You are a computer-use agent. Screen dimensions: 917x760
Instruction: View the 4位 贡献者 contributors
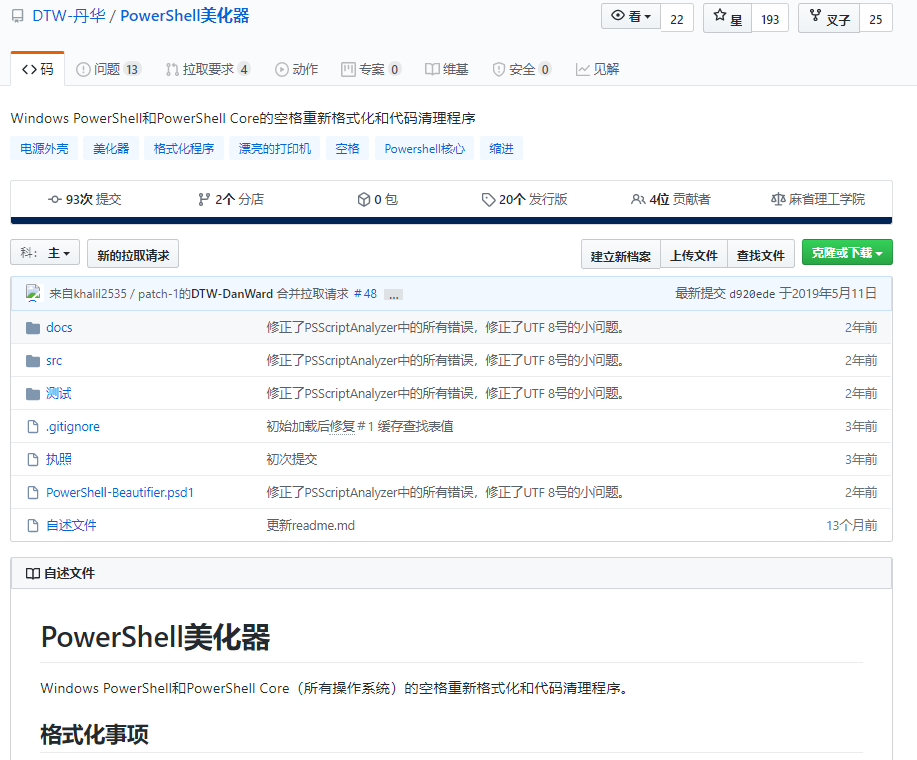tap(670, 199)
